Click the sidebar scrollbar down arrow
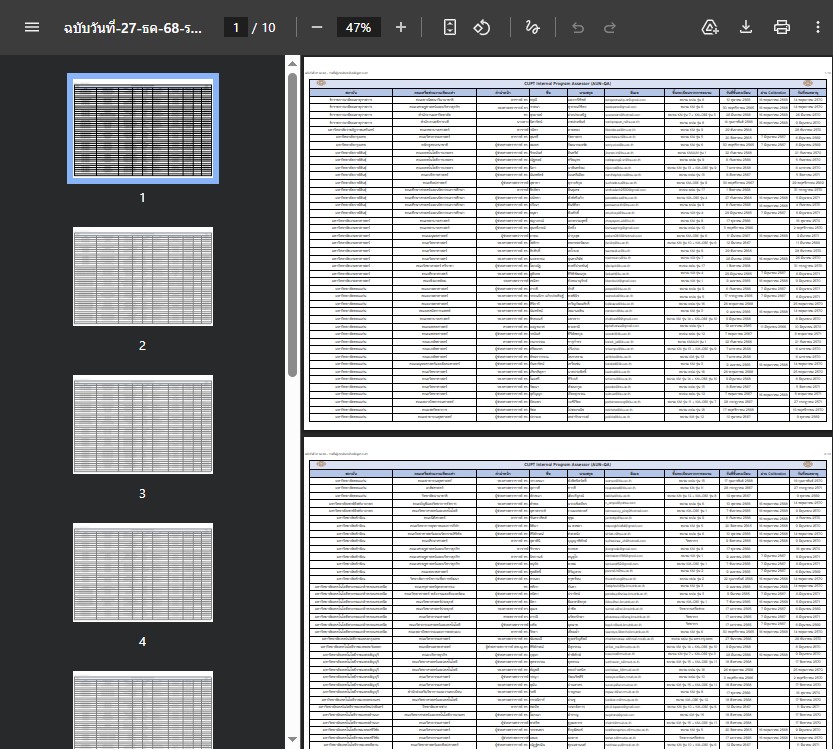The height and width of the screenshot is (750, 833). pyautogui.click(x=292, y=739)
